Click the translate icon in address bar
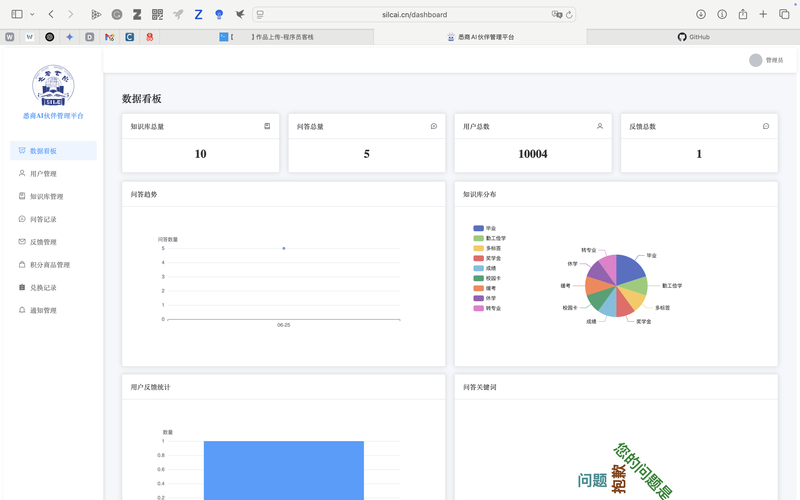The image size is (800, 500). (557, 15)
